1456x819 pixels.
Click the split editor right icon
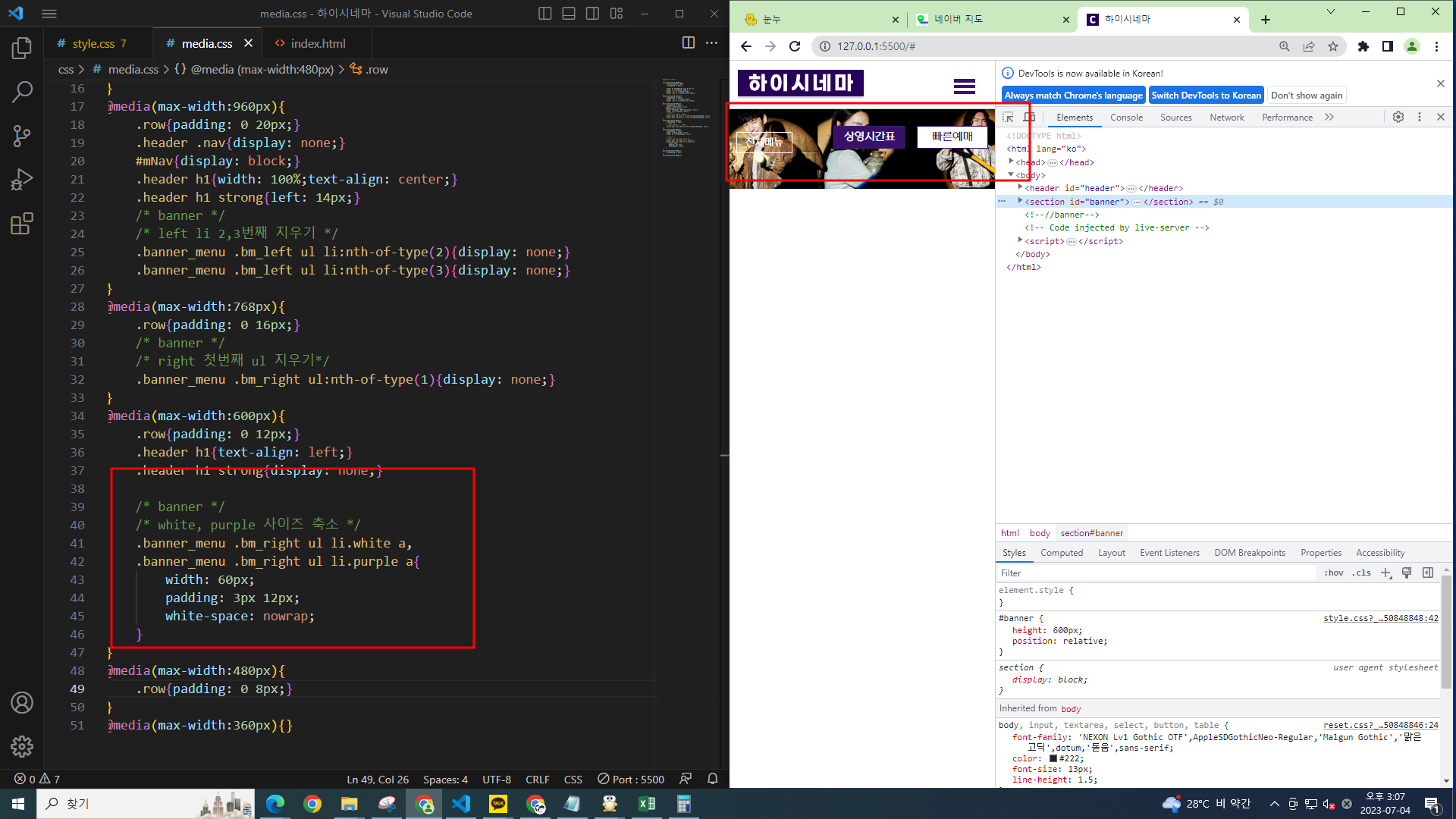688,43
